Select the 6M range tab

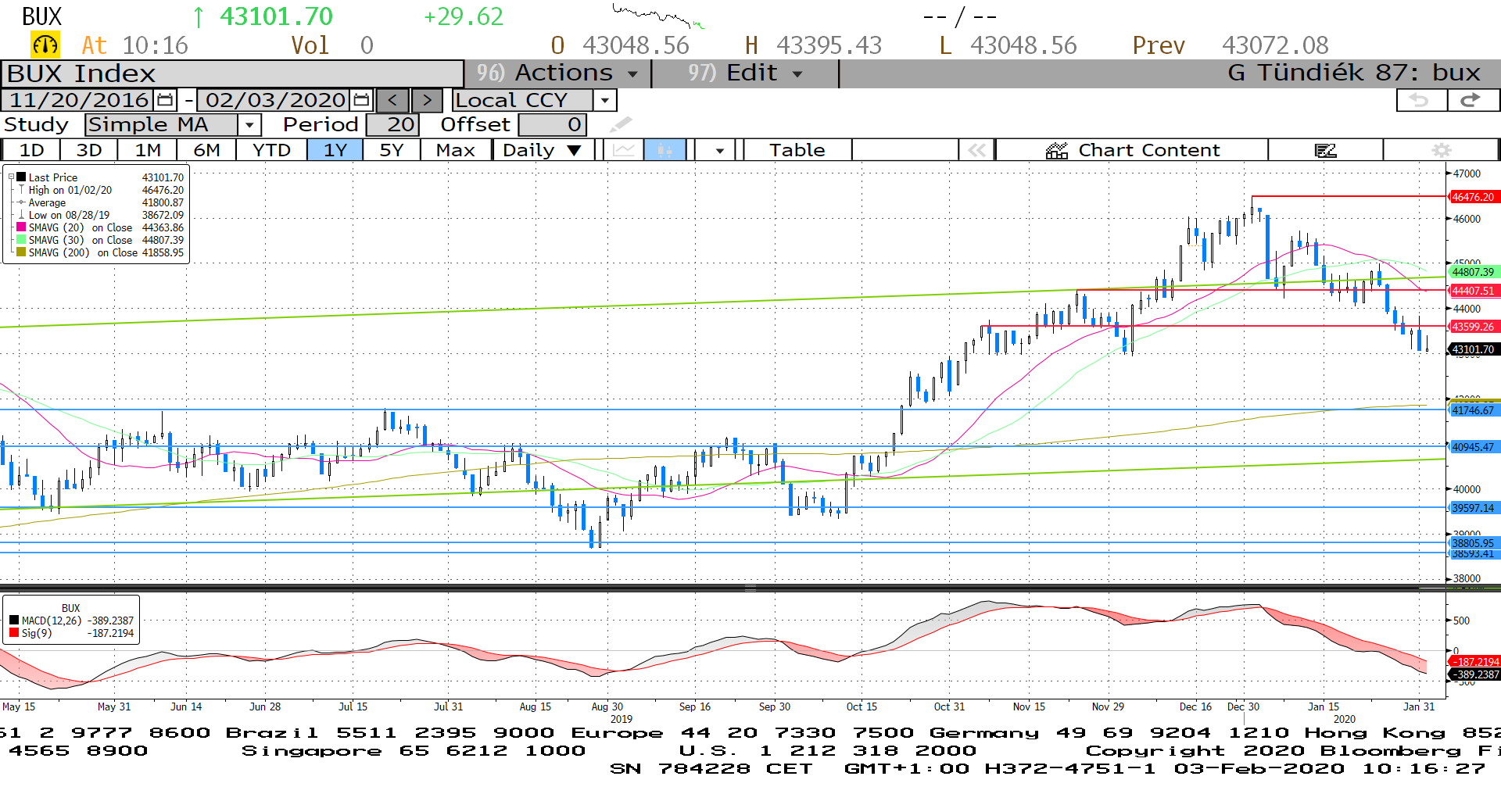pos(206,150)
